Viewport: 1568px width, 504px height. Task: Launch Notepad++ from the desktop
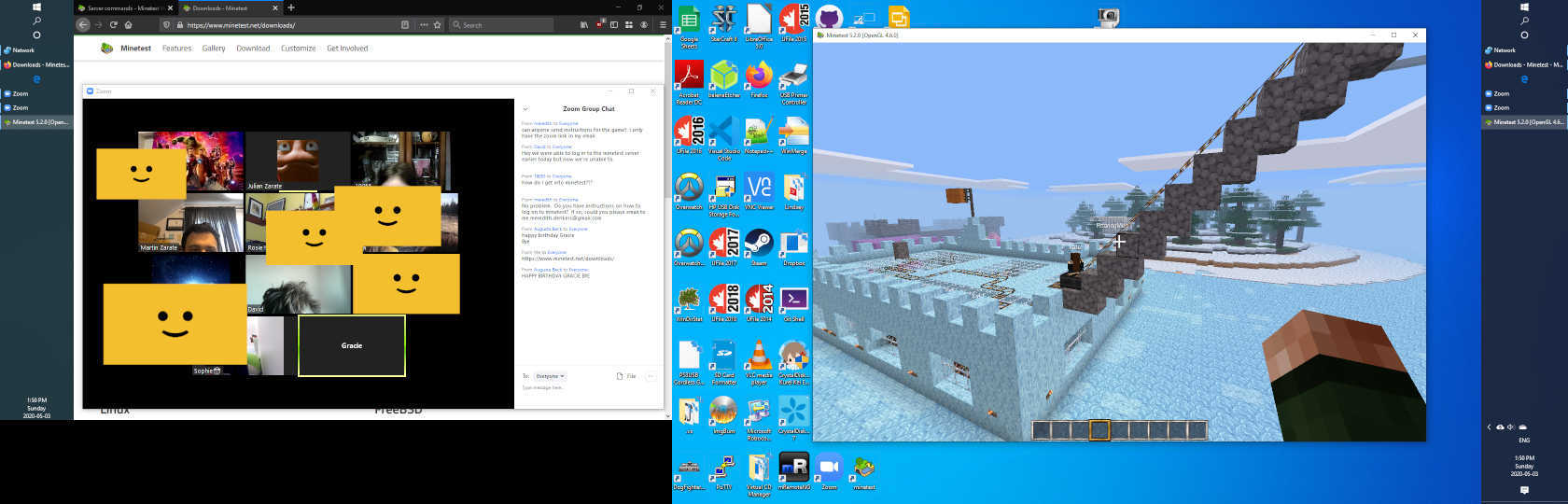click(759, 136)
